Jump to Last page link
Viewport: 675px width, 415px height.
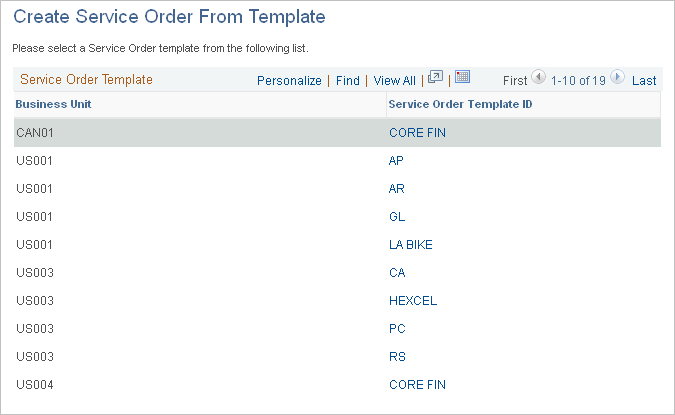pyautogui.click(x=644, y=81)
